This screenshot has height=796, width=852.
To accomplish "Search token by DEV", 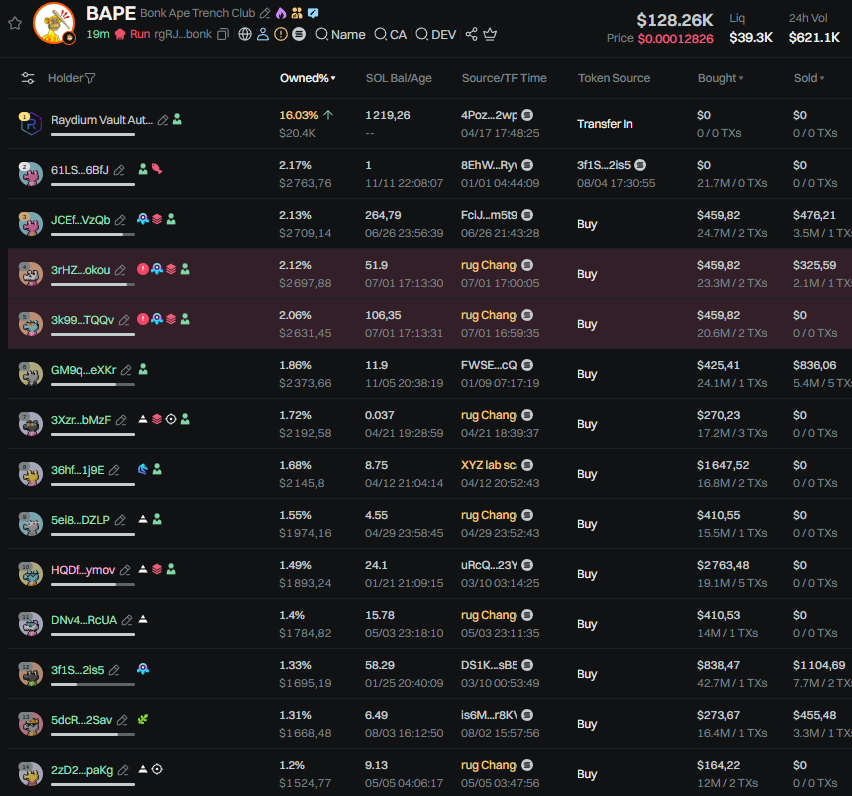I will point(435,35).
